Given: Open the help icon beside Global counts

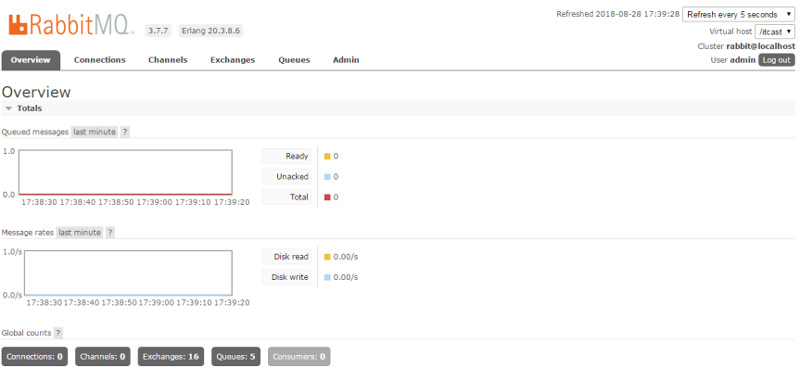Looking at the screenshot, I should [x=58, y=333].
